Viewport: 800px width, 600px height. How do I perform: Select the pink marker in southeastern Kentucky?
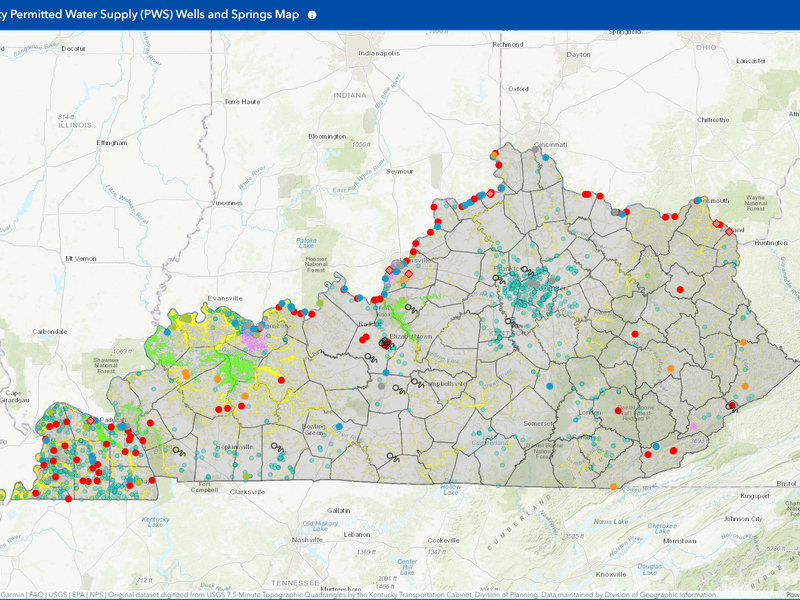[693, 426]
